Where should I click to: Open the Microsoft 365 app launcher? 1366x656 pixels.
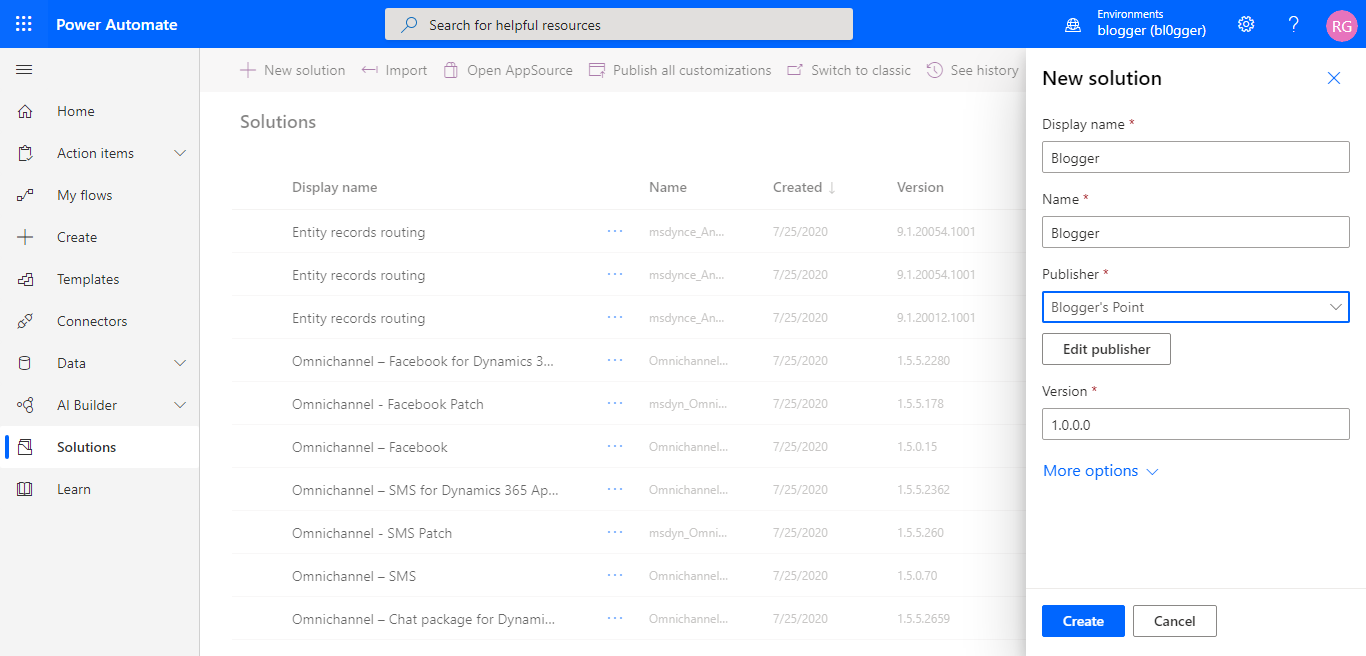pos(22,23)
